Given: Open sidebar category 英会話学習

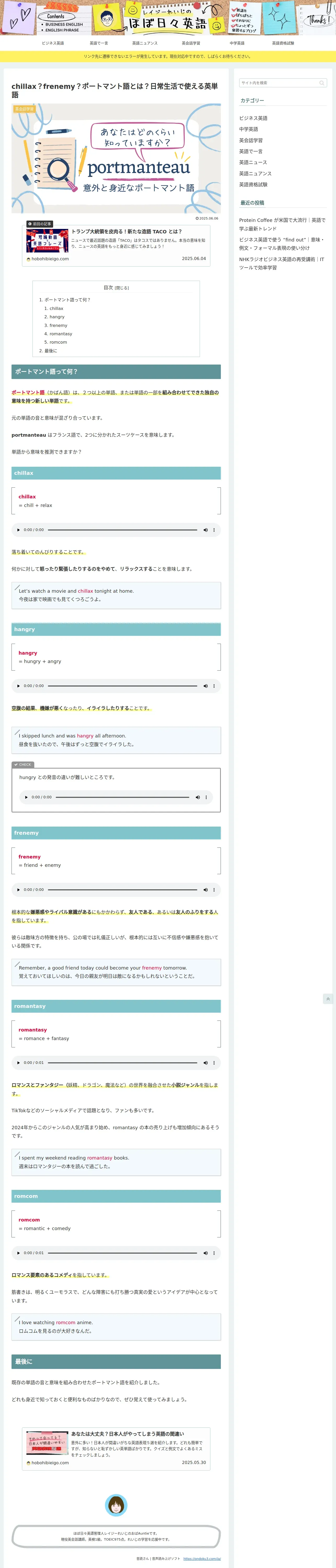Looking at the screenshot, I should point(251,141).
